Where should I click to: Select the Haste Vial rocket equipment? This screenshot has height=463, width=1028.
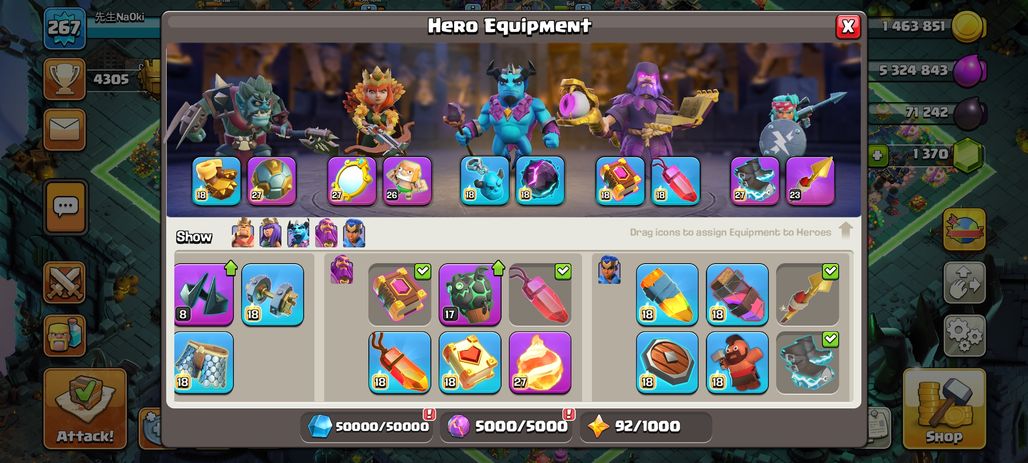coord(667,294)
